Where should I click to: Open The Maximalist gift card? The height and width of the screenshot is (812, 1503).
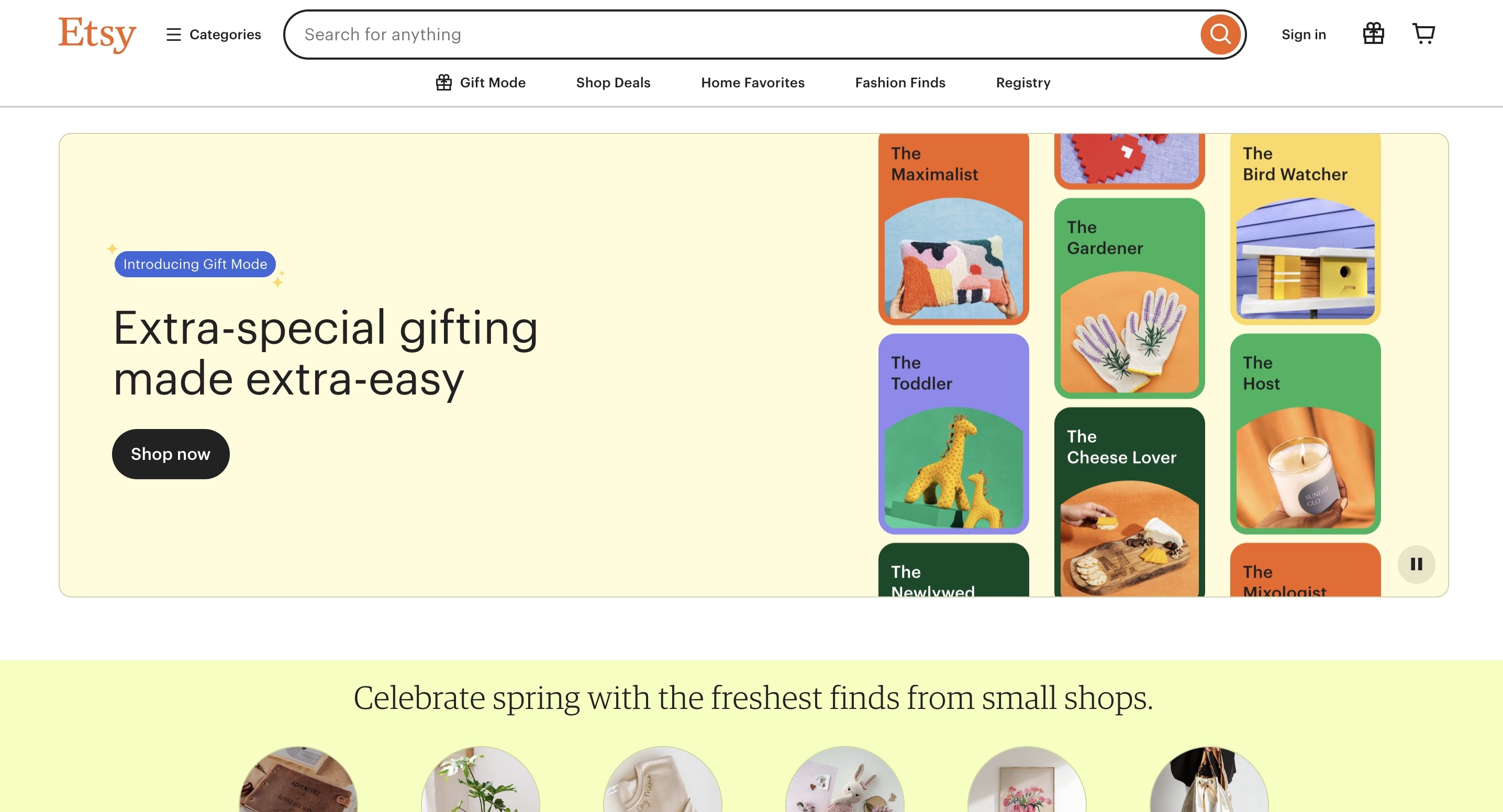coord(953,229)
